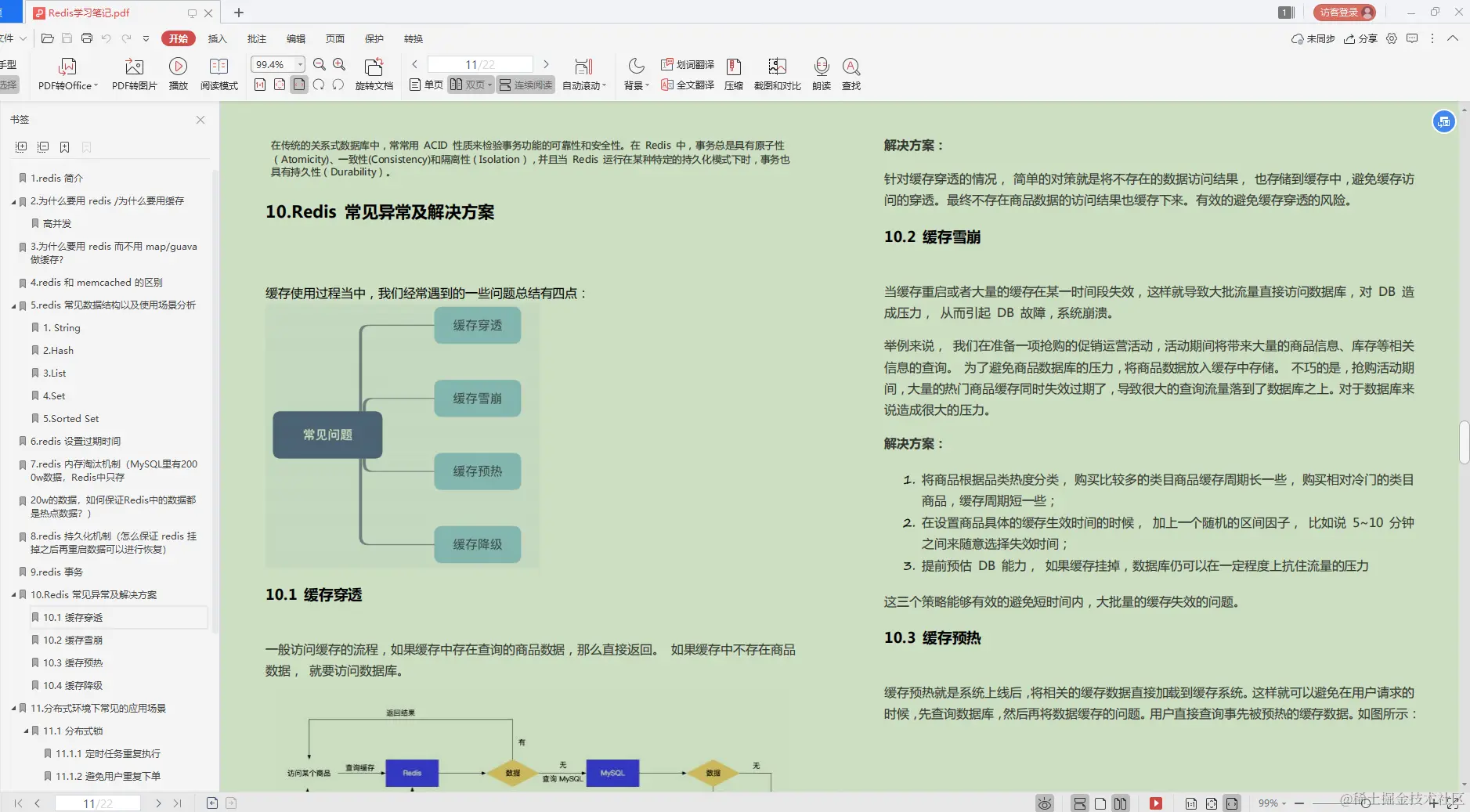Click the 压缩 compress PDF icon
This screenshot has width=1470, height=812.
(x=734, y=73)
